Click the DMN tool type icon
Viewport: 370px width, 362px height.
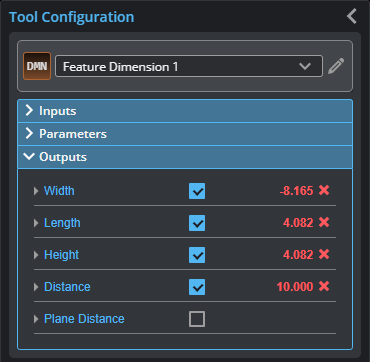point(37,66)
